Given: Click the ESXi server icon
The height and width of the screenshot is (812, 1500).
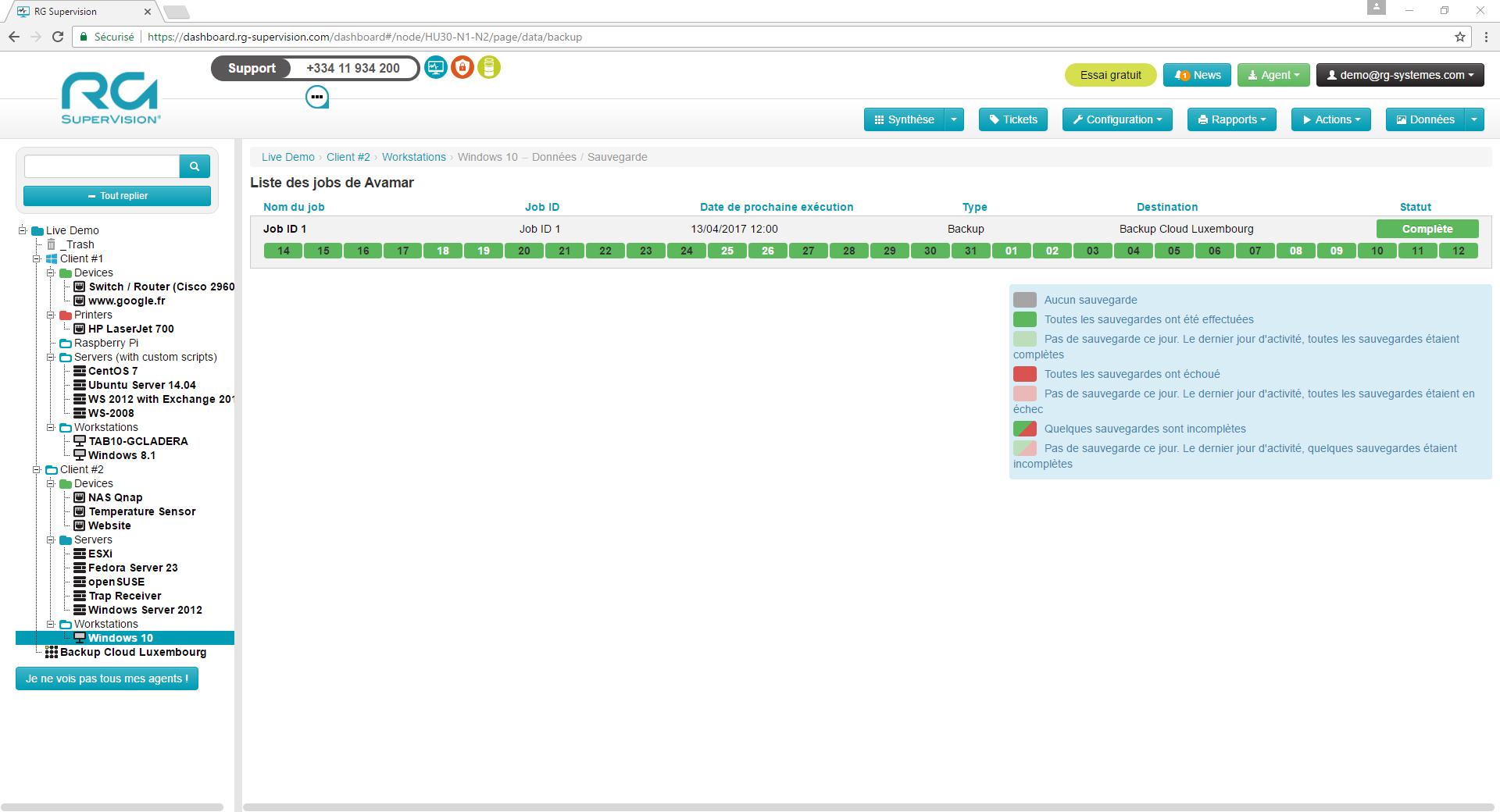Looking at the screenshot, I should [x=80, y=554].
